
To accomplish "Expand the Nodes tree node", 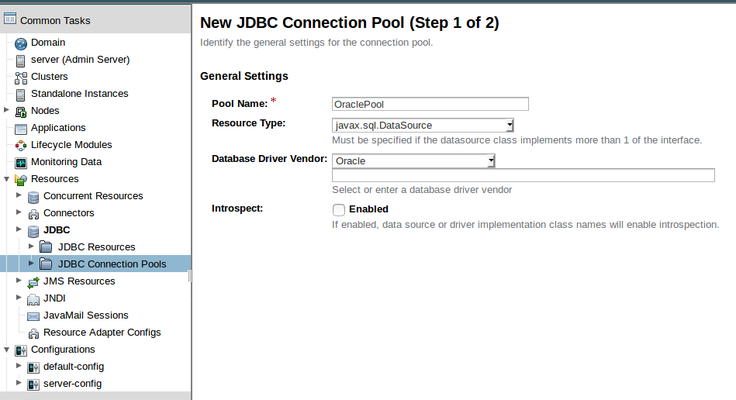I will pos(7,110).
